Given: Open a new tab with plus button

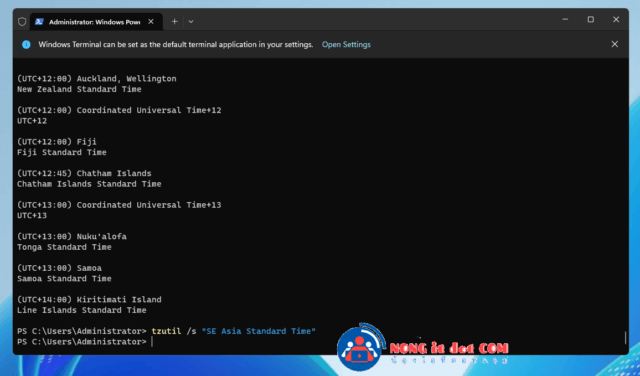Looking at the screenshot, I should [x=174, y=22].
